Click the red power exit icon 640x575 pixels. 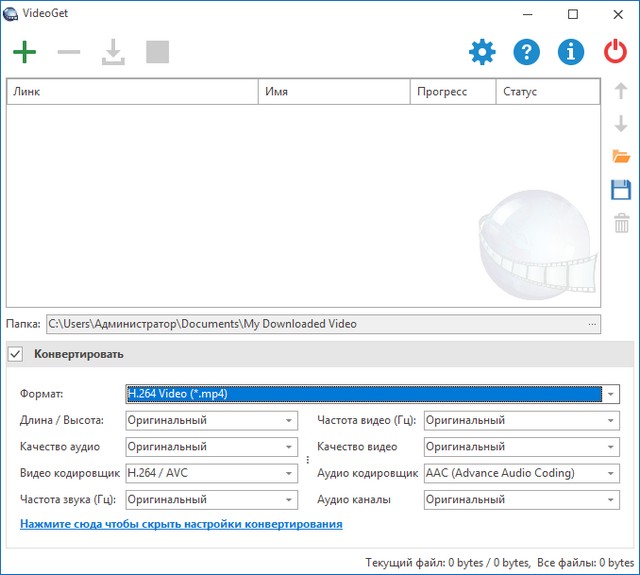point(615,52)
